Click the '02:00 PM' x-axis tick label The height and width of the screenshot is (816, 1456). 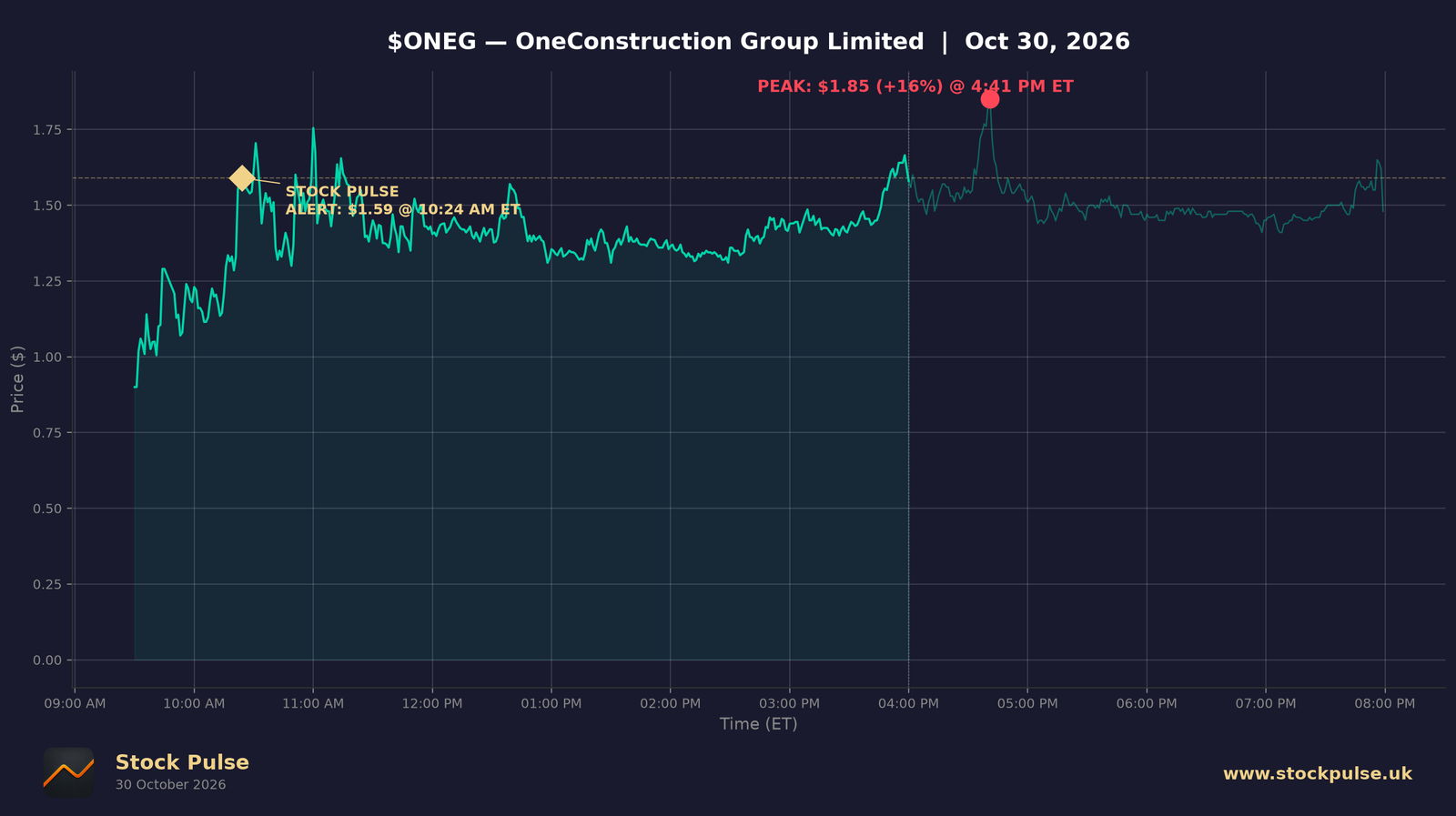point(671,704)
